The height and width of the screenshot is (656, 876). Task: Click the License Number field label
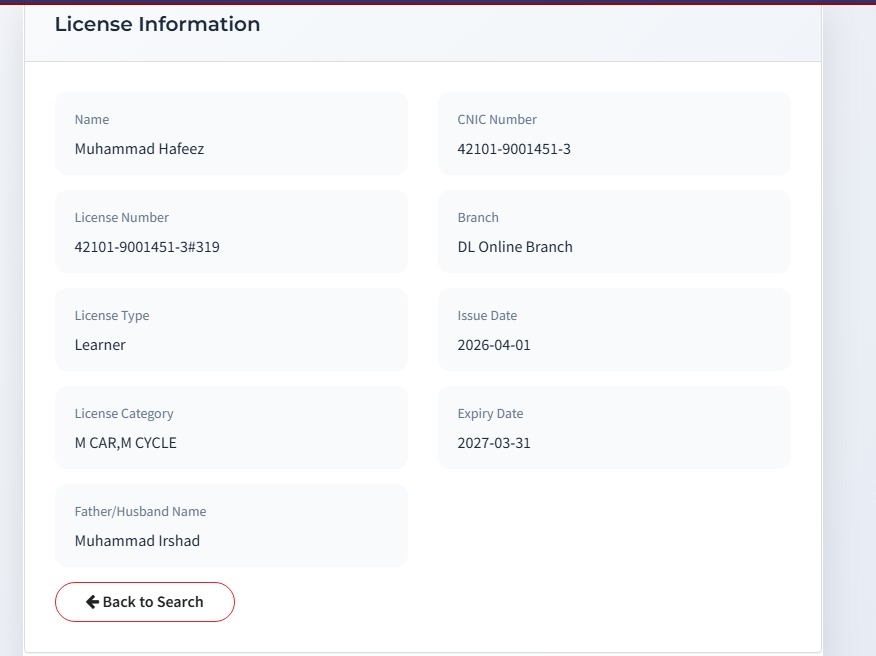[x=121, y=218]
